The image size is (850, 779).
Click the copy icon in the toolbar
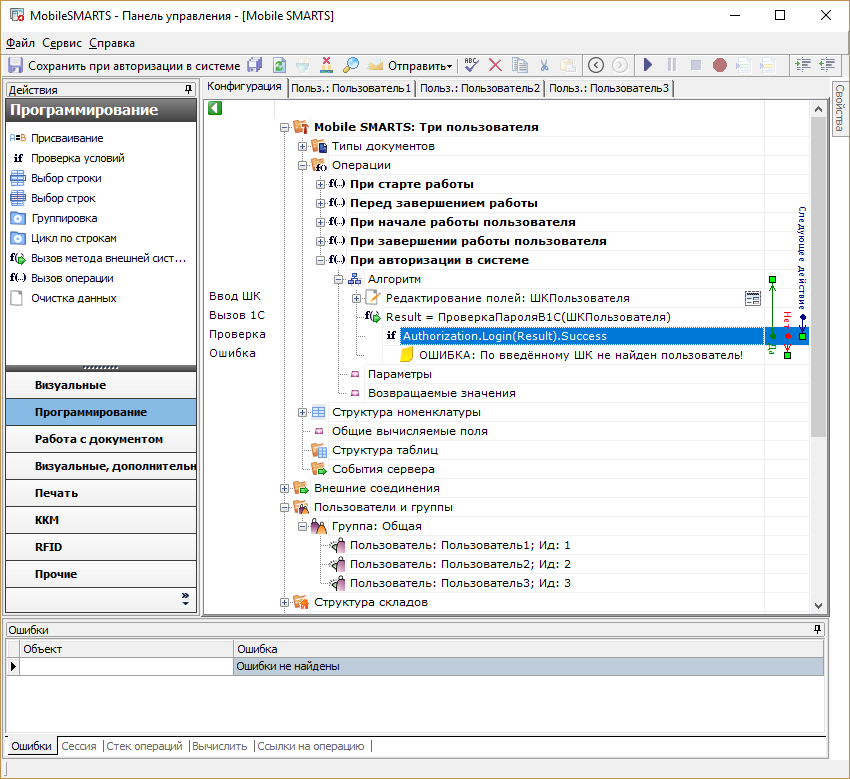pos(520,66)
